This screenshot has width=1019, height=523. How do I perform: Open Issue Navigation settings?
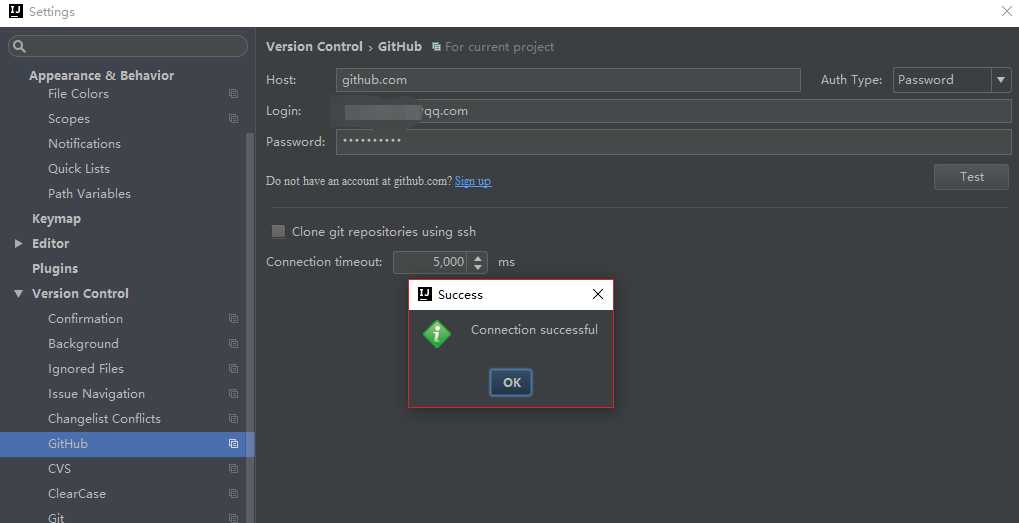pos(96,394)
